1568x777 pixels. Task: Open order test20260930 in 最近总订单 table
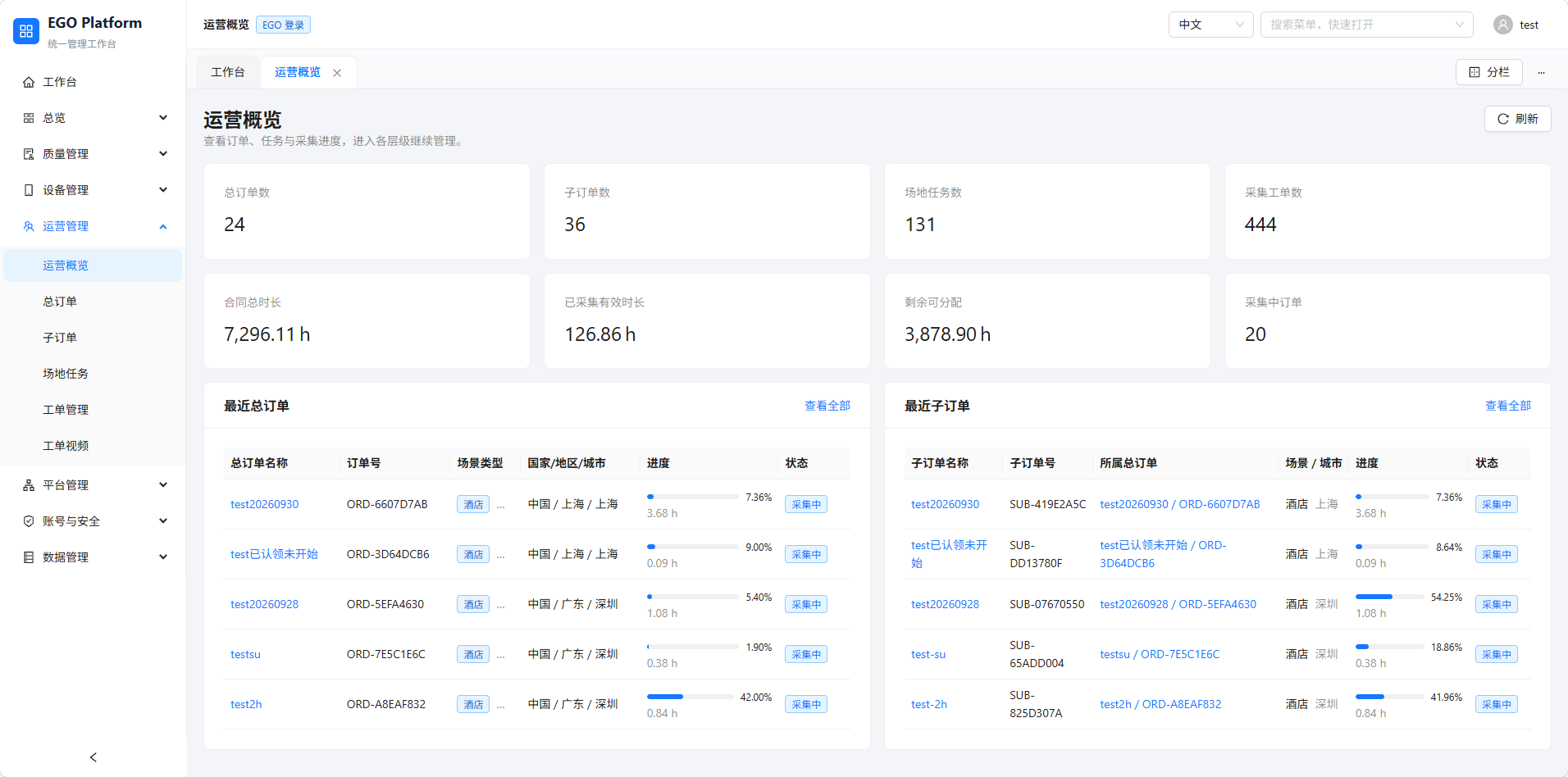point(265,504)
